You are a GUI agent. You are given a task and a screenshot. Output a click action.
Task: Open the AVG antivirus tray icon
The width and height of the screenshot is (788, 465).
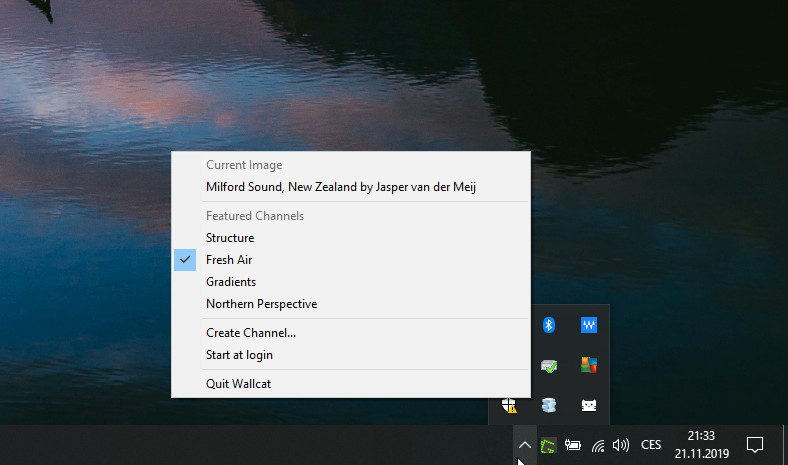(588, 365)
